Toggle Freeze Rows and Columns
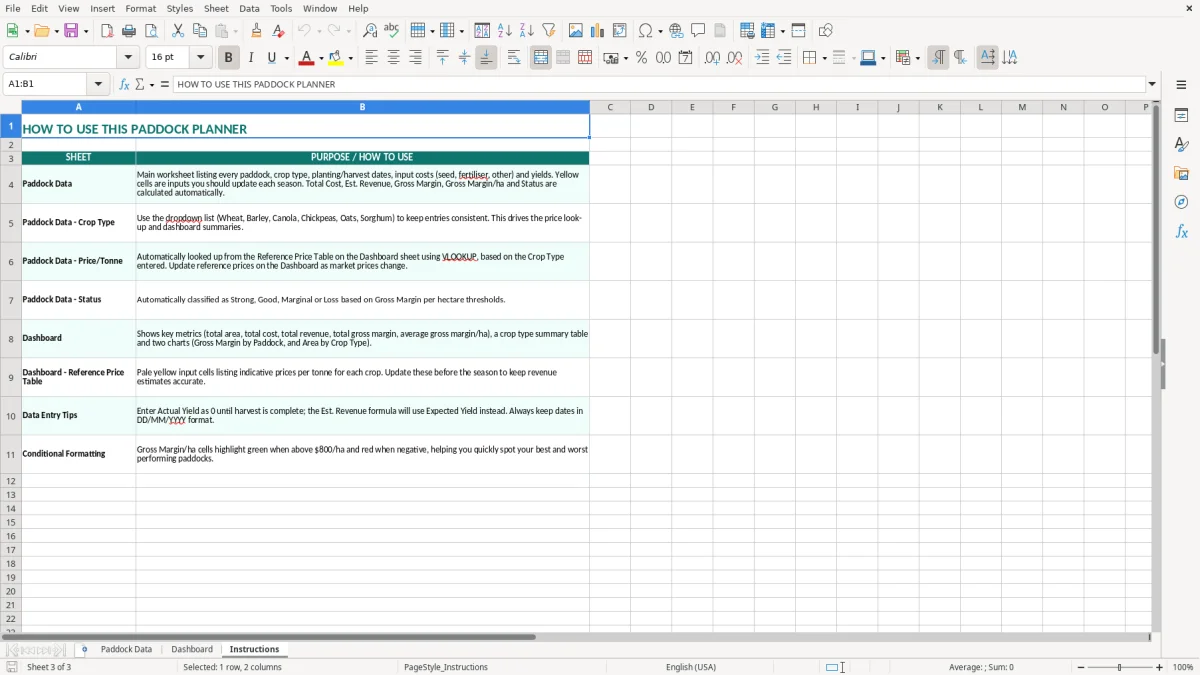This screenshot has height=675, width=1200. click(x=768, y=31)
